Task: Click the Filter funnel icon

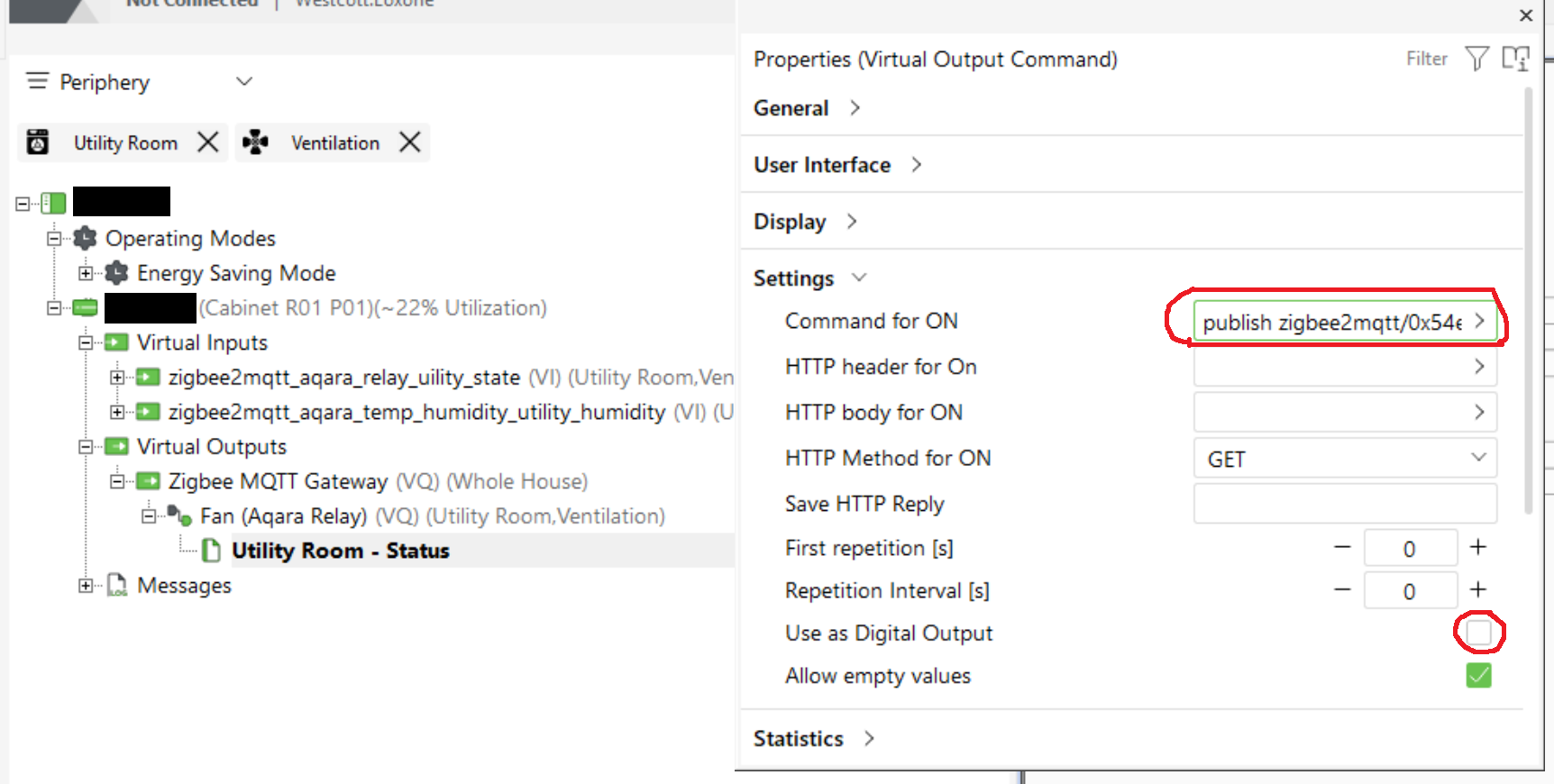Action: [x=1476, y=59]
